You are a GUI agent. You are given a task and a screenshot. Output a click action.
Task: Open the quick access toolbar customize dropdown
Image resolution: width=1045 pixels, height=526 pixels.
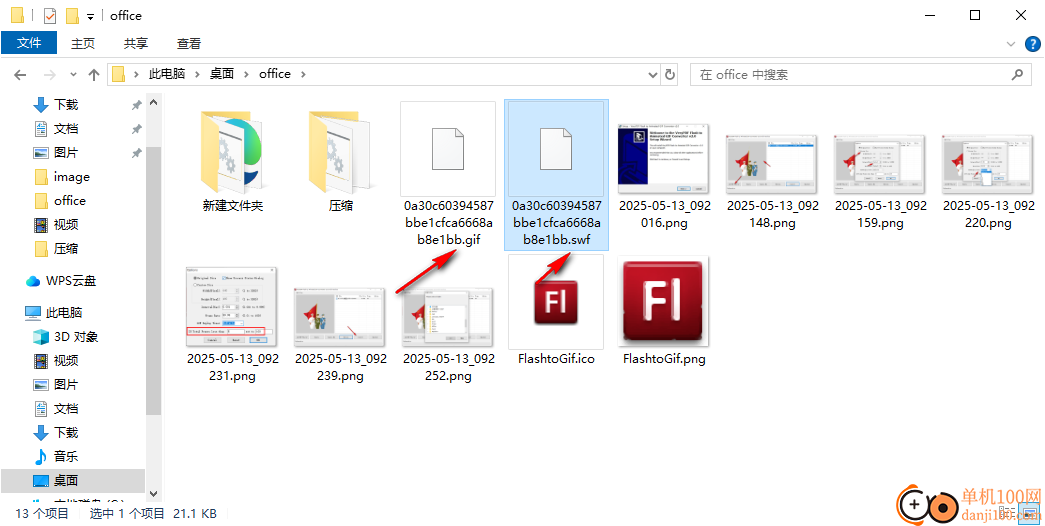click(x=90, y=16)
